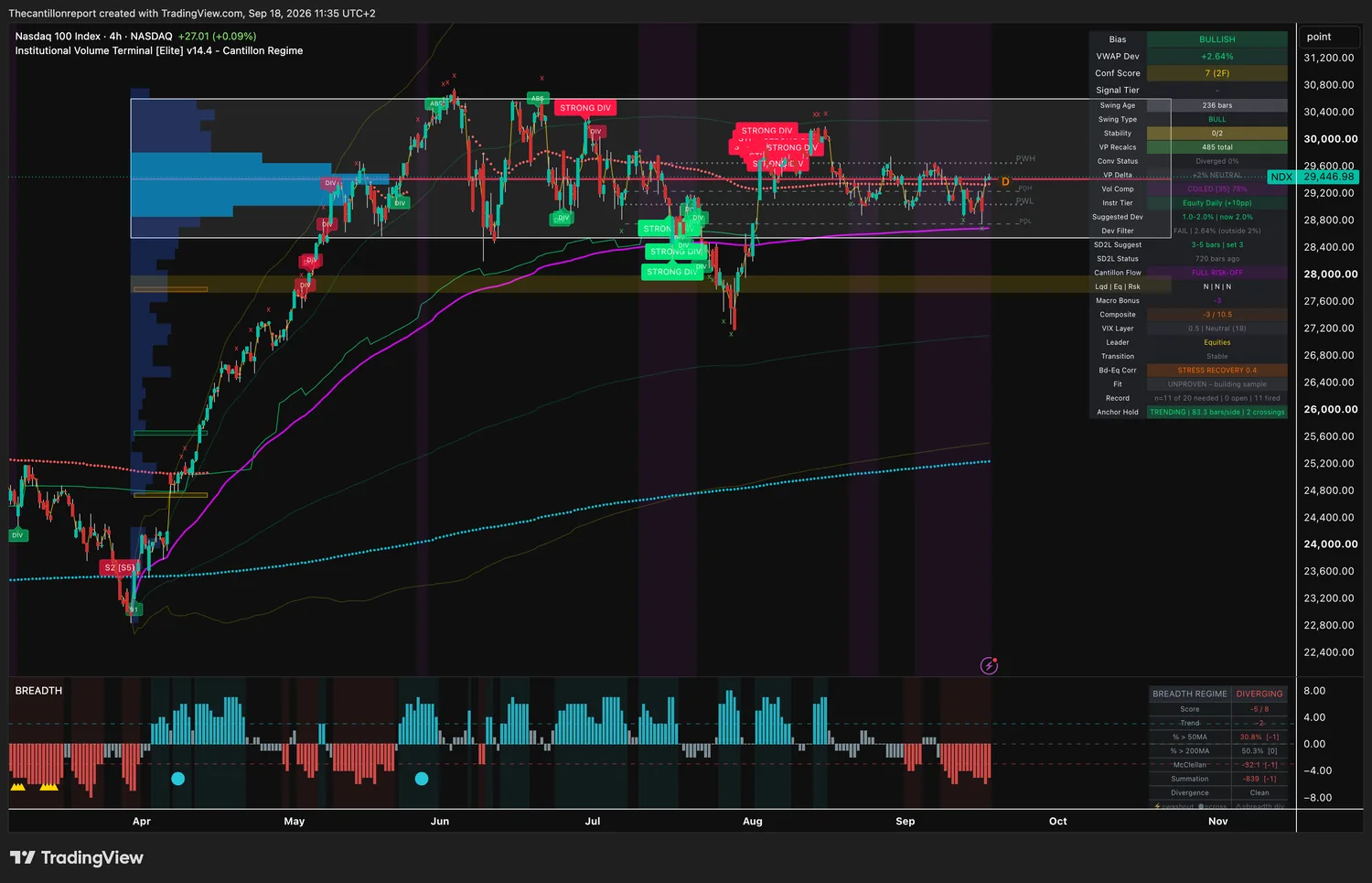
Task: Click the DIVERGING regime cell
Action: tap(1259, 694)
